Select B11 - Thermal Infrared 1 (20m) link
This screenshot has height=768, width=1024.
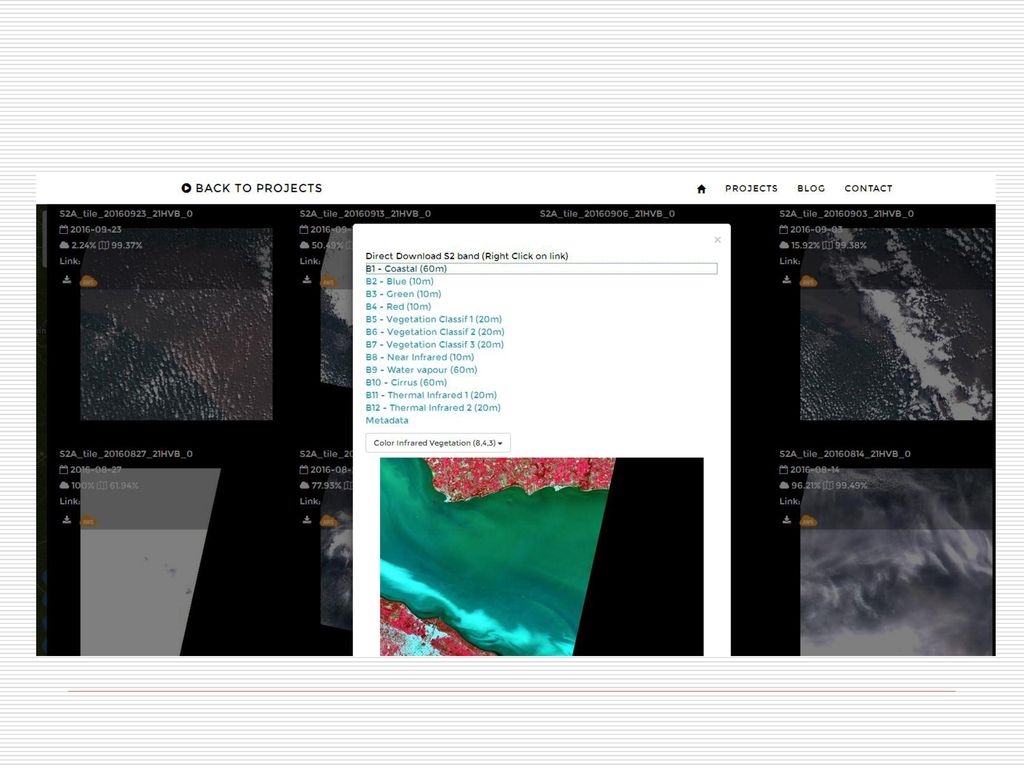coord(431,395)
